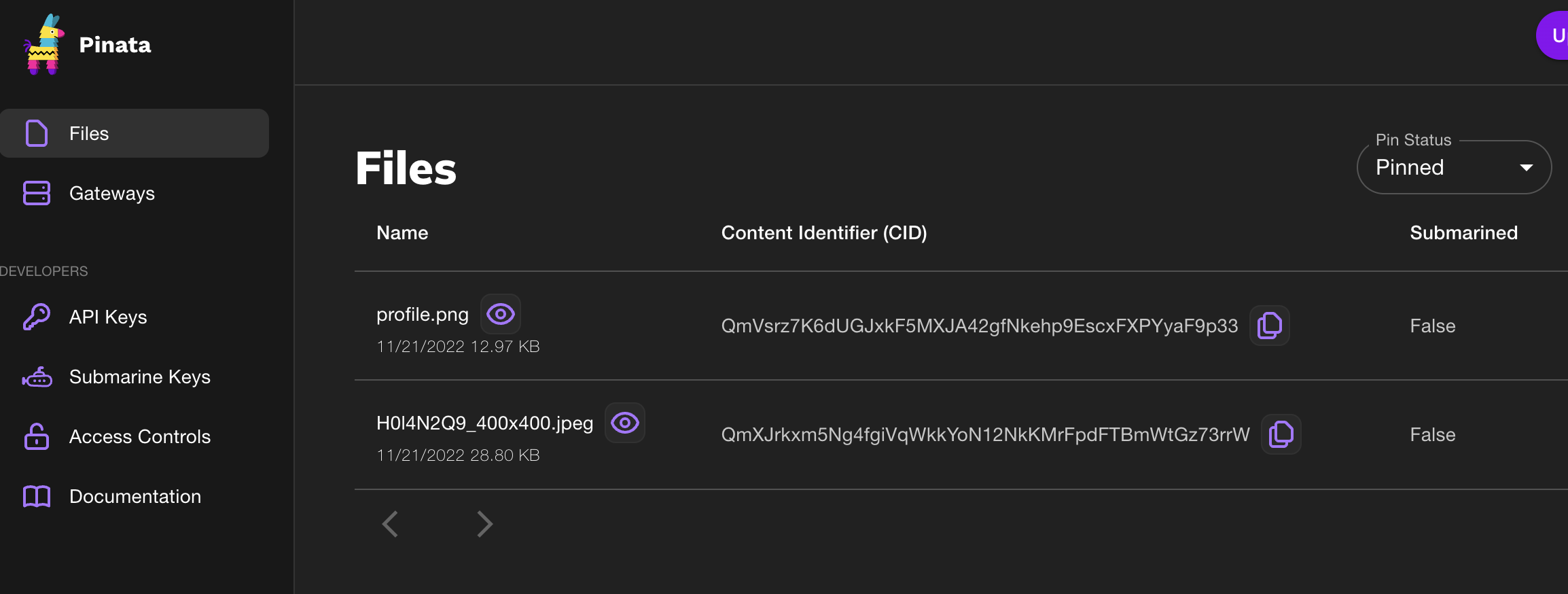Go to the next page of files

484,524
